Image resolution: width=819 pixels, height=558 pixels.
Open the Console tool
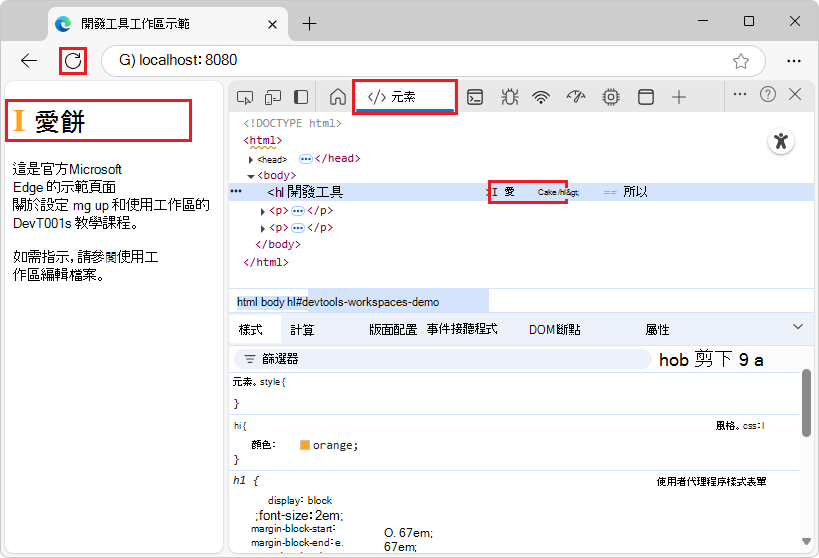474,97
